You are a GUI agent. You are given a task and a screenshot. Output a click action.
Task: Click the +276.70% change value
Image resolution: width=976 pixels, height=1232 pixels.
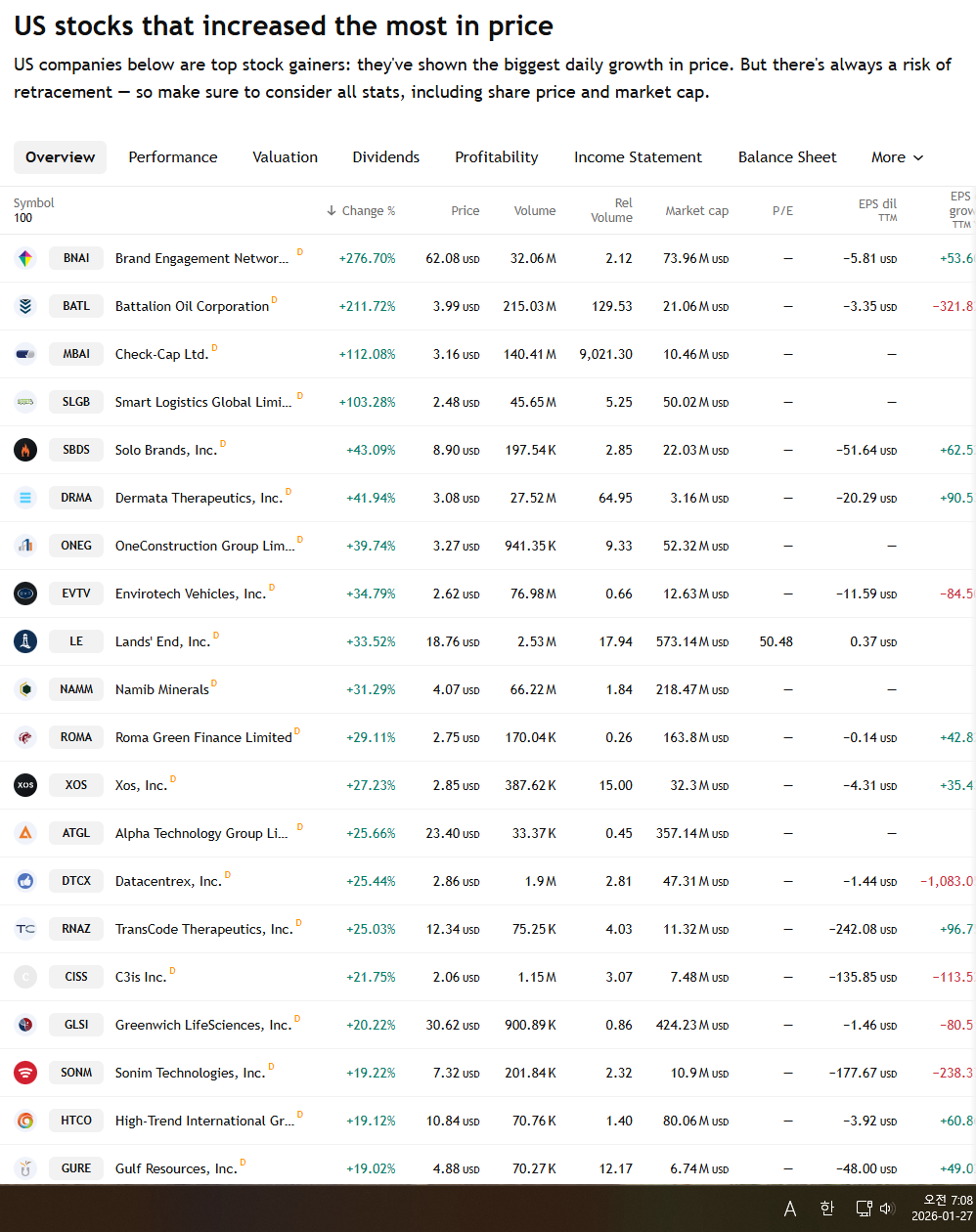tap(368, 258)
